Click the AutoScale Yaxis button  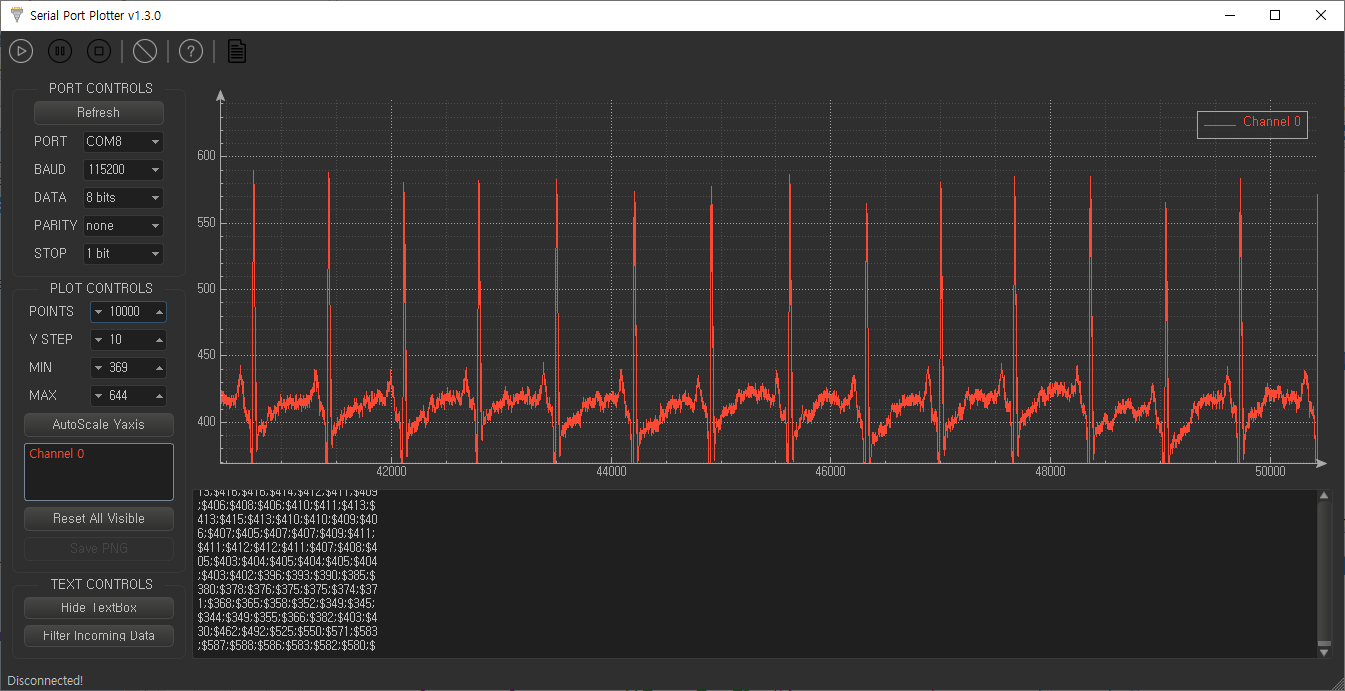coord(98,424)
